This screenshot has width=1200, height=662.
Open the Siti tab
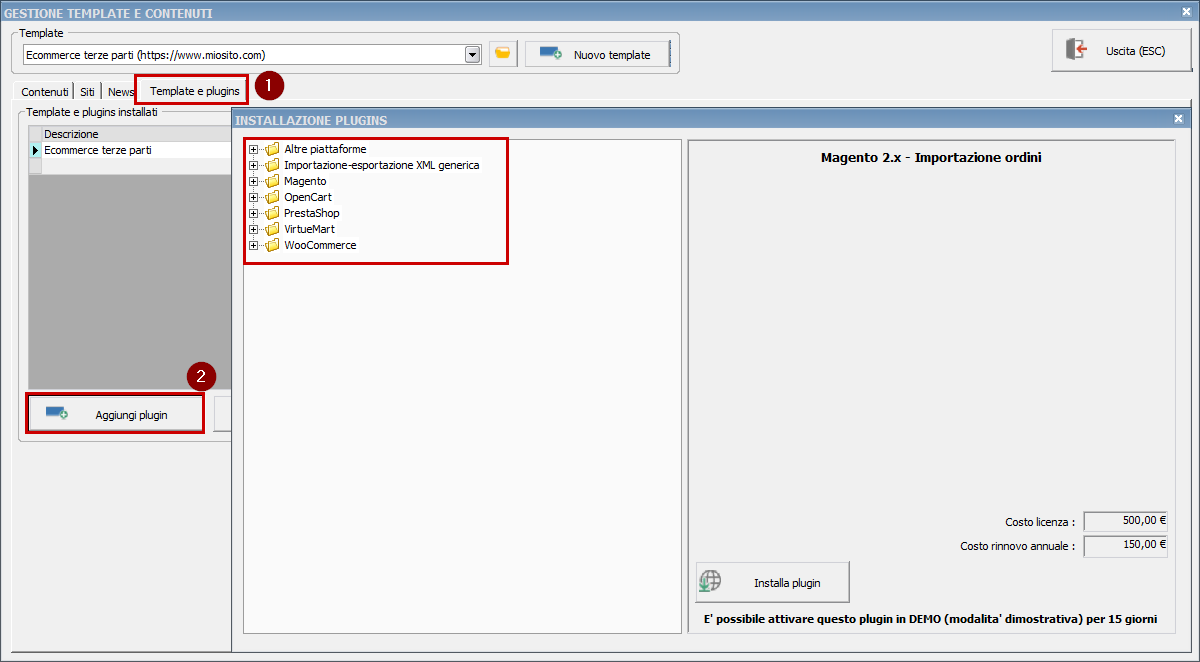[87, 92]
